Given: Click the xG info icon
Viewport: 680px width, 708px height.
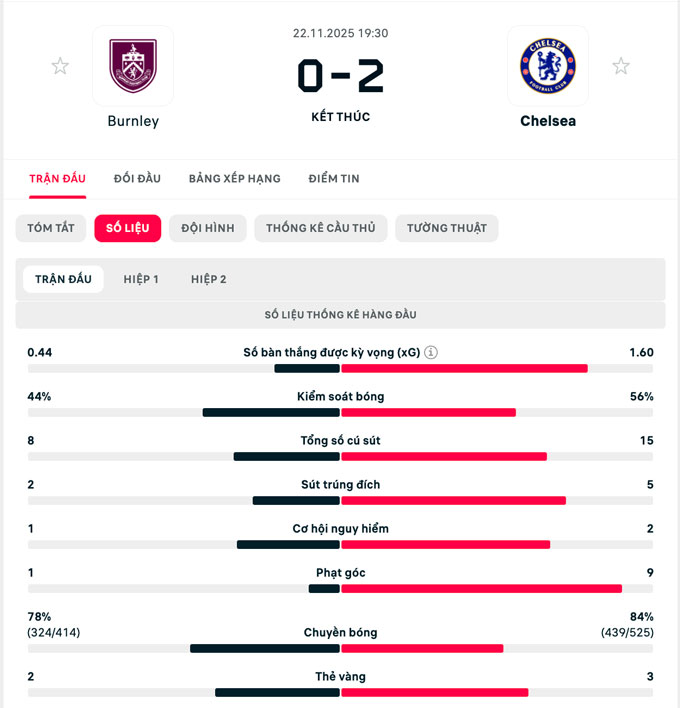Looking at the screenshot, I should click(x=431, y=353).
